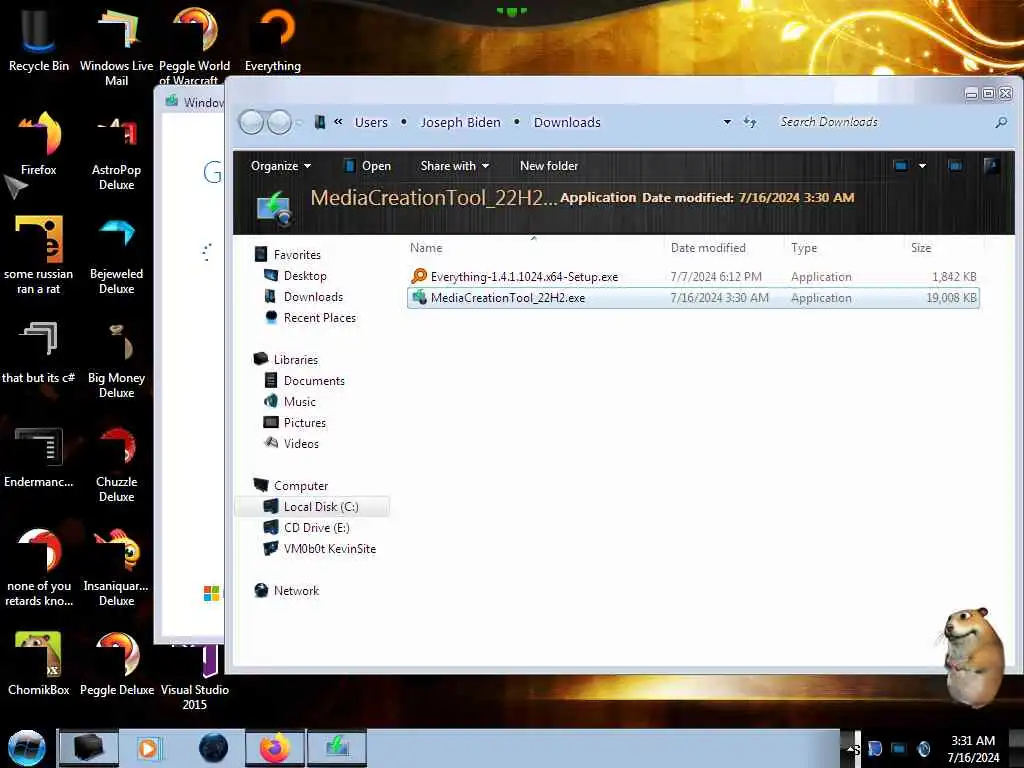
Task: Select Everything-1.4.1.1024.x64-Setup.exe file
Action: pyautogui.click(x=693, y=276)
